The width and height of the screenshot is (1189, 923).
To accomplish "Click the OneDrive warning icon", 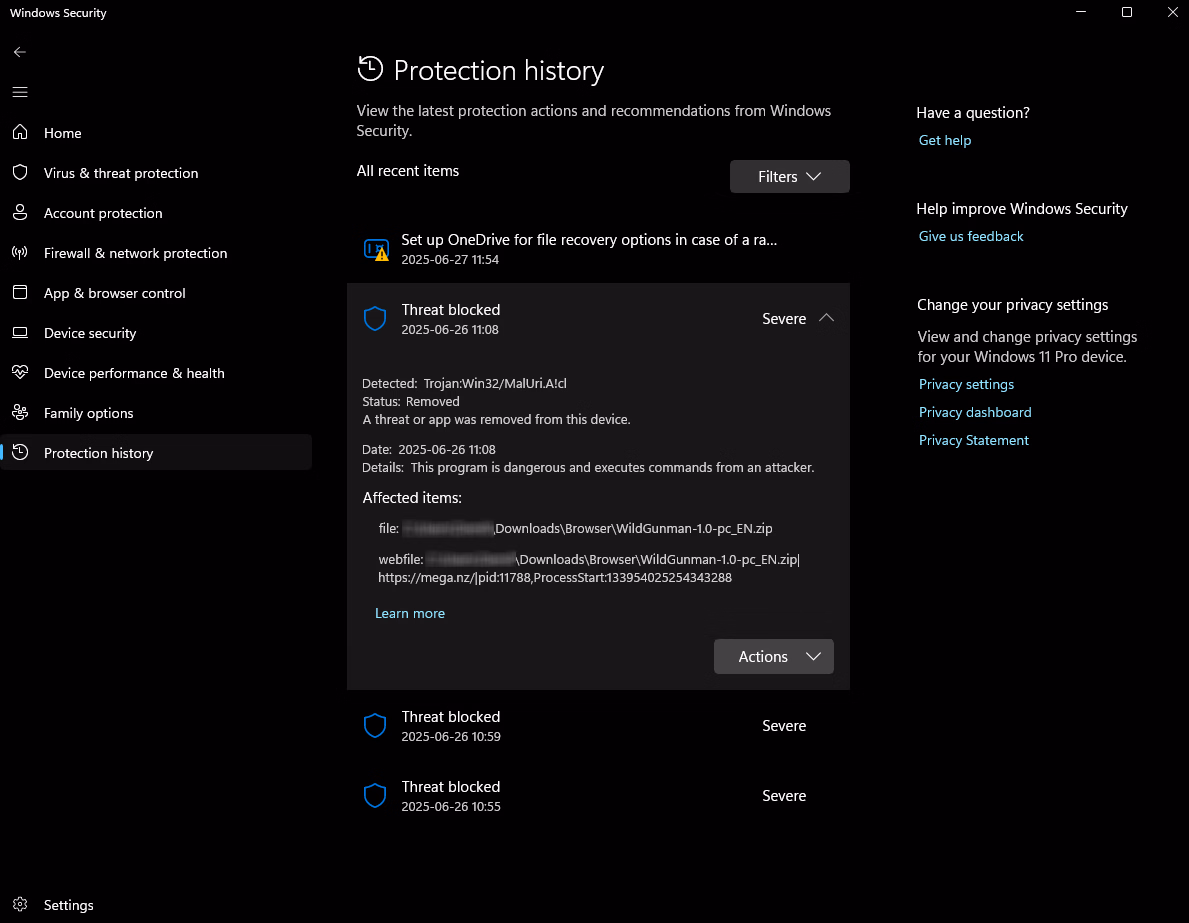I will point(376,249).
